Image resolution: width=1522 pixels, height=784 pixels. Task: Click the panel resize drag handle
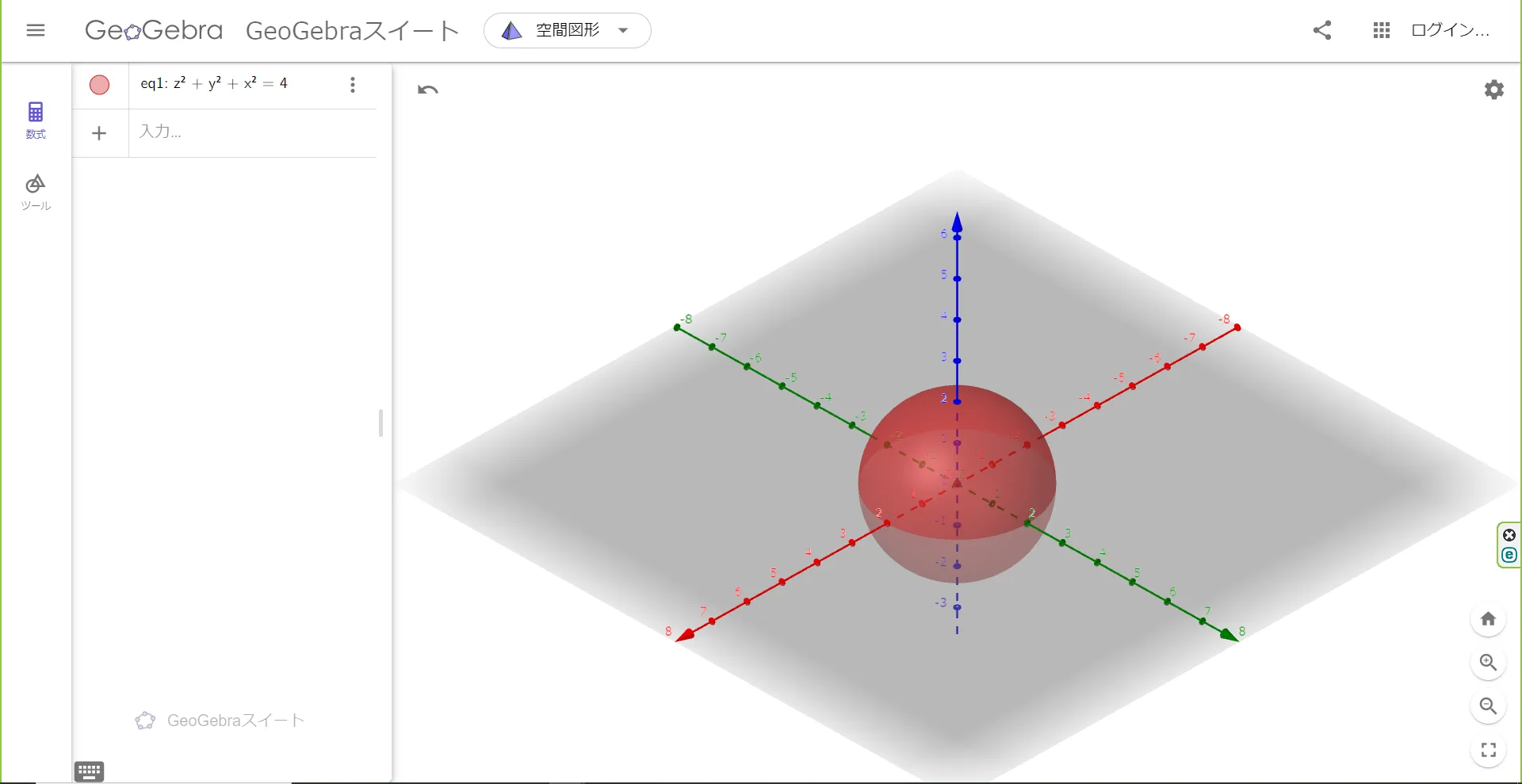[x=380, y=423]
